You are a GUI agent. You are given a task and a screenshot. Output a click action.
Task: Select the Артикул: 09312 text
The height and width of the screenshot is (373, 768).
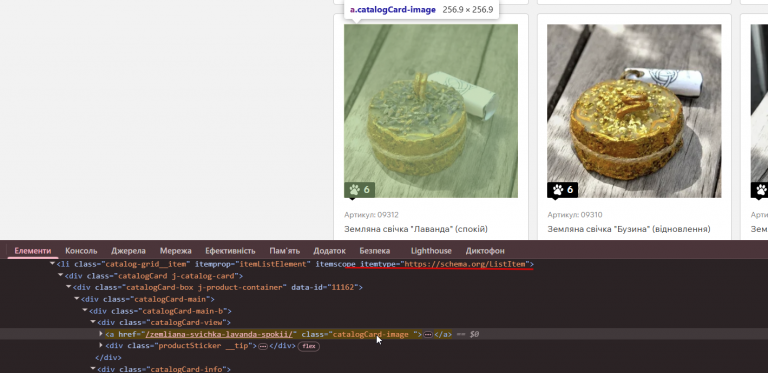(x=371, y=214)
